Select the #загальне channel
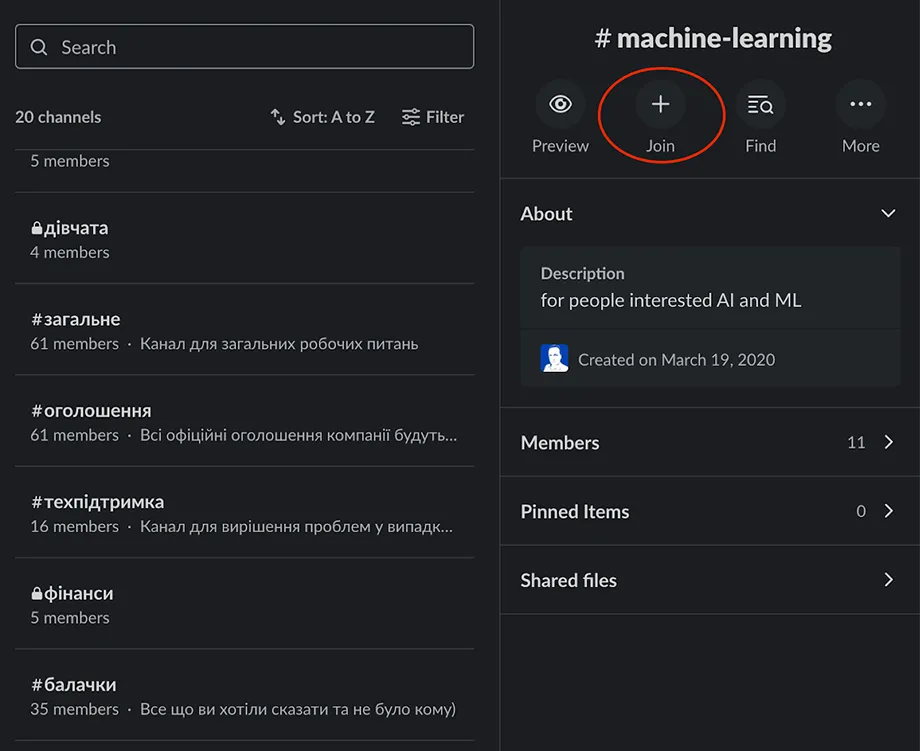Screen dimensions: 920x751 [x=76, y=319]
